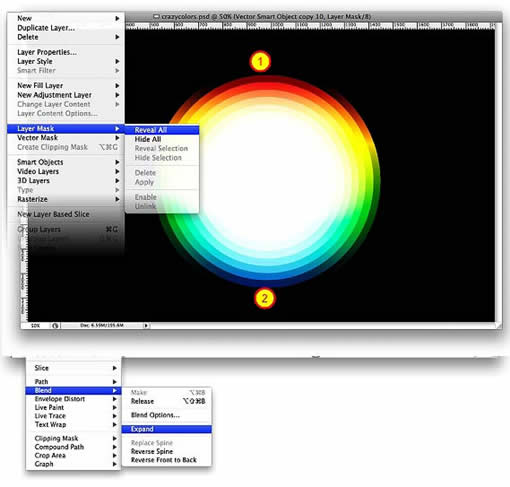Screen dimensions: 510x487
Task: Click the 50% zoom field
Action: tap(36, 326)
